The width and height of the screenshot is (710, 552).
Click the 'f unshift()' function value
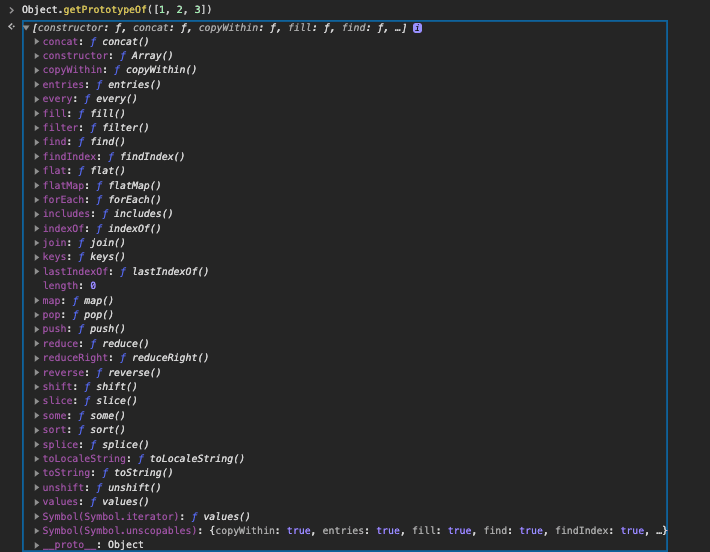coord(129,488)
